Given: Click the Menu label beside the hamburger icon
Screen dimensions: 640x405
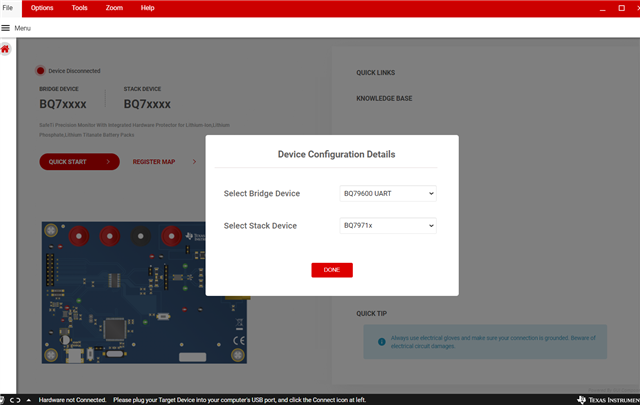Looking at the screenshot, I should (x=22, y=28).
